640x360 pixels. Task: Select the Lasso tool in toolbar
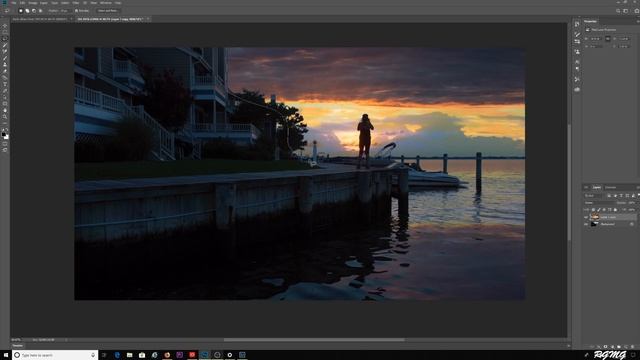5,39
